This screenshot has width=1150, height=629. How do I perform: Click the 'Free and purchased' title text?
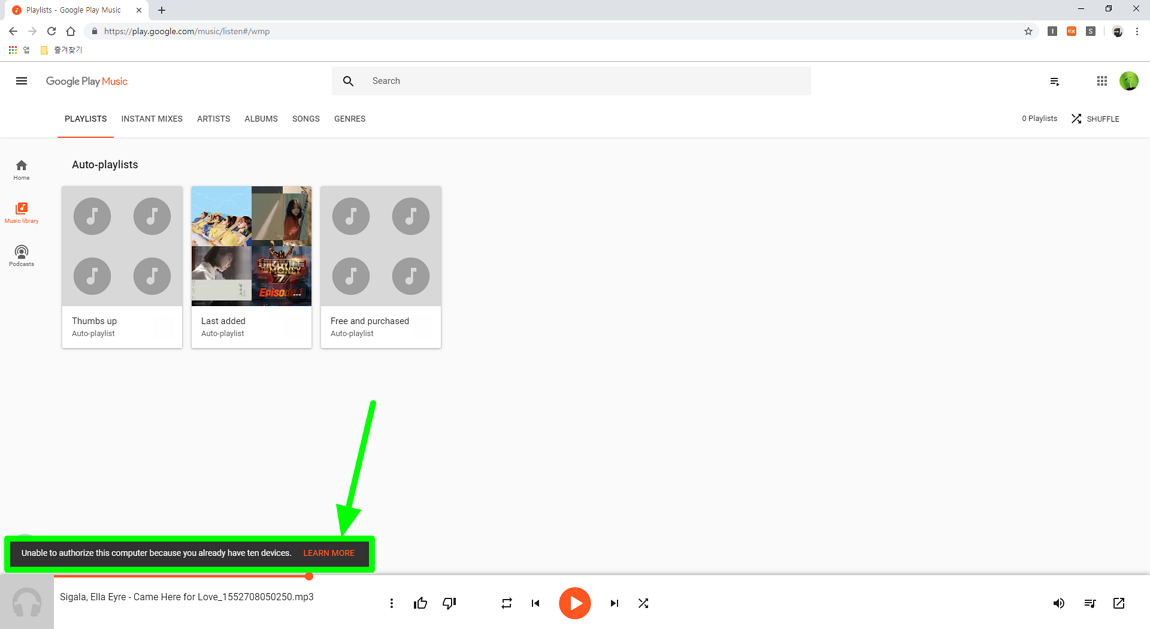pyautogui.click(x=370, y=321)
